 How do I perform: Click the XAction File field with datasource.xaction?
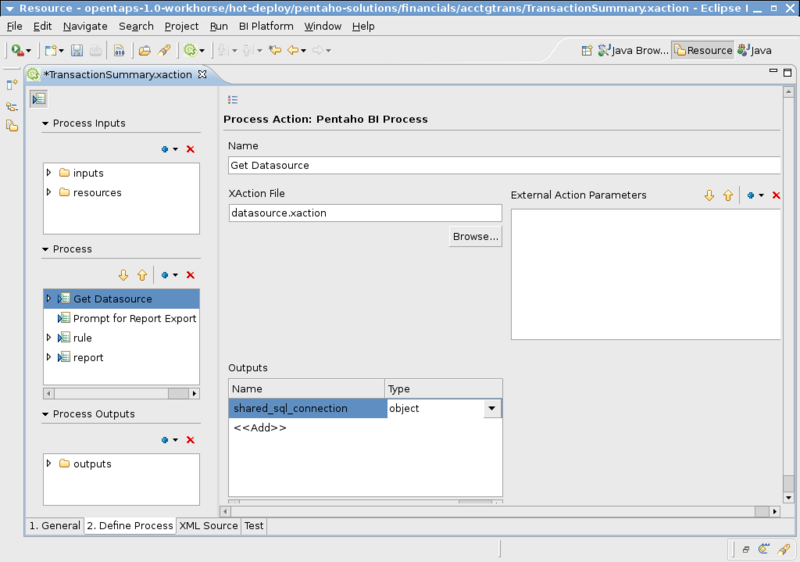coord(365,213)
